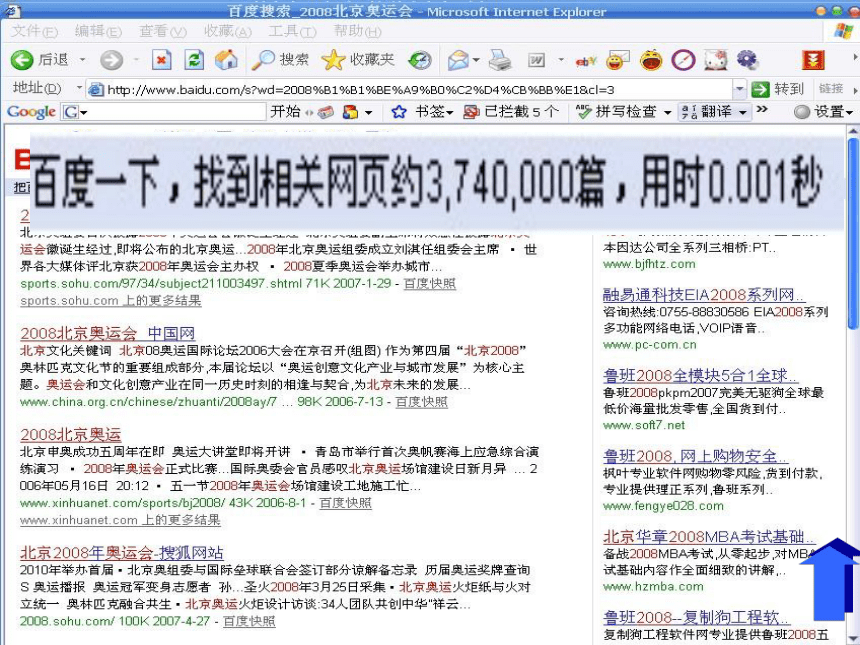Open the 查看(V) menu

(x=163, y=31)
